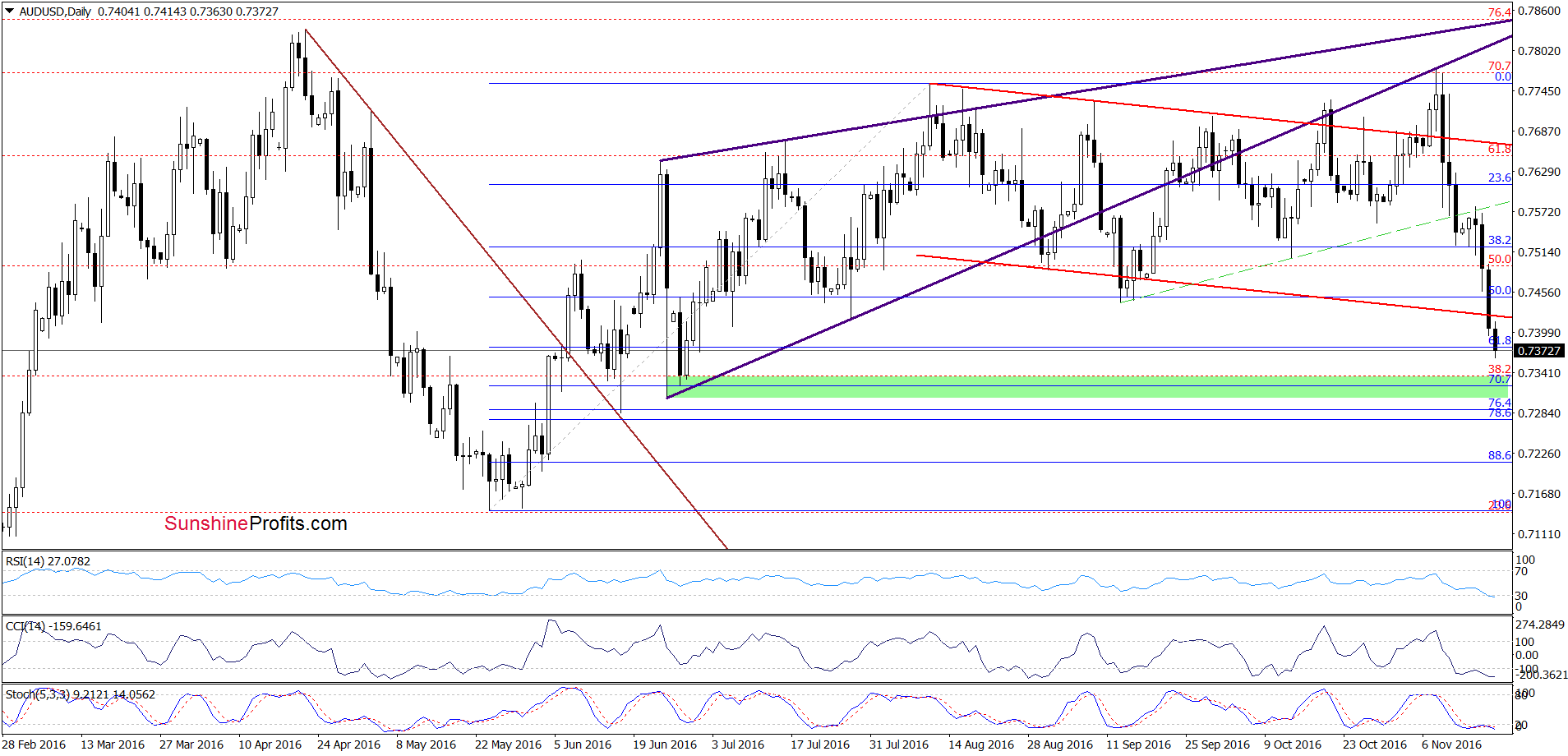Click the blue 88.6 Fibonacci level label
The image size is (1568, 756).
pyautogui.click(x=1500, y=455)
